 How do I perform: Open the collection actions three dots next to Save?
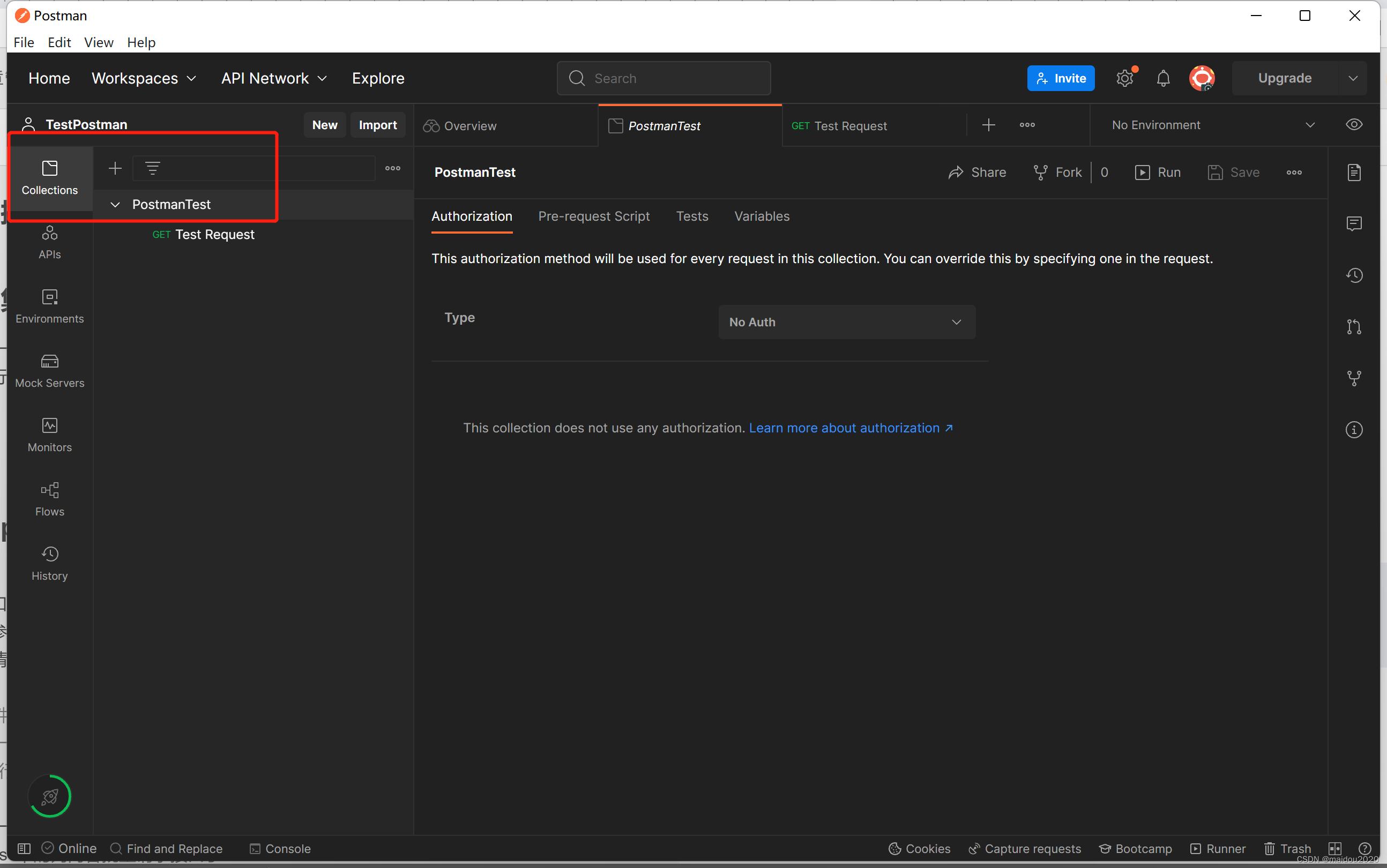pyautogui.click(x=1293, y=172)
